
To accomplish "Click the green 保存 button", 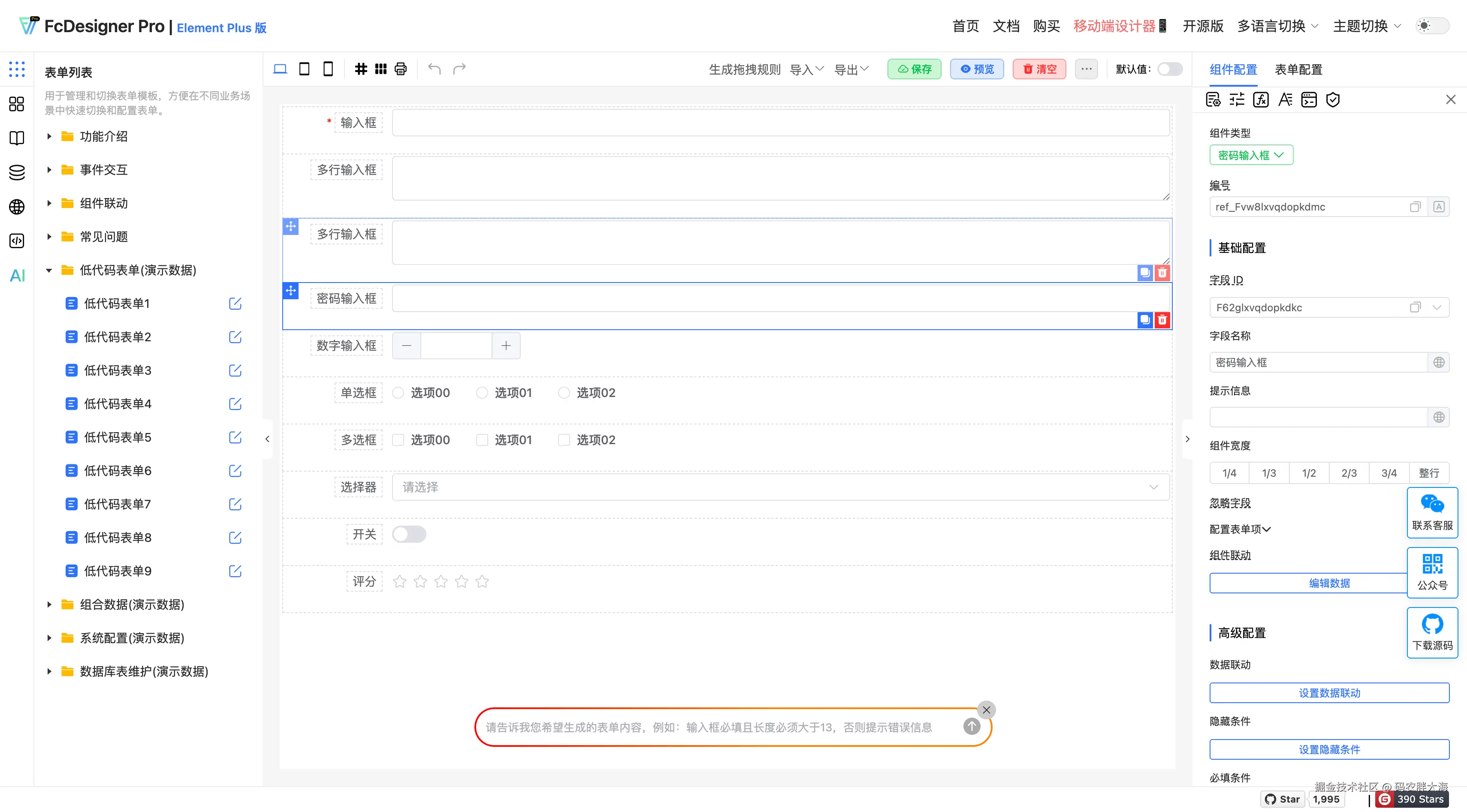I will 914,69.
